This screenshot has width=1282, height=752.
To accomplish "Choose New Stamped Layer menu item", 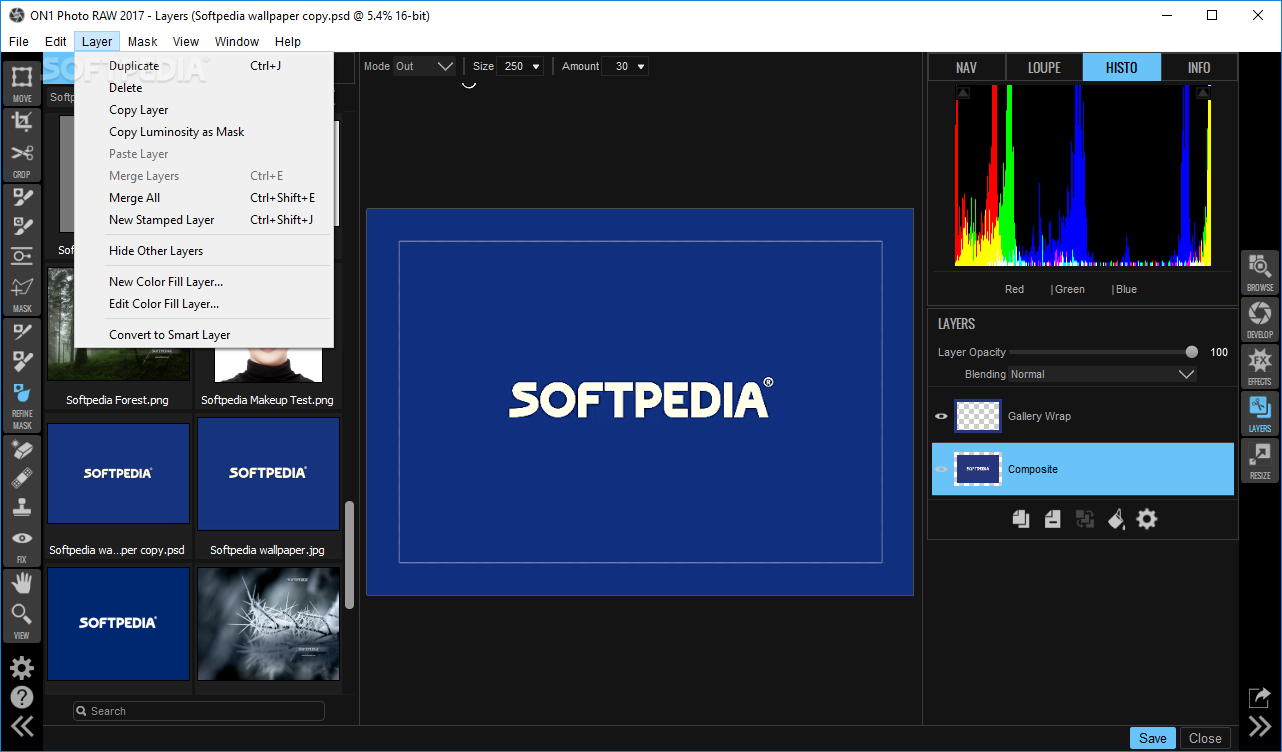I will pyautogui.click(x=204, y=220).
